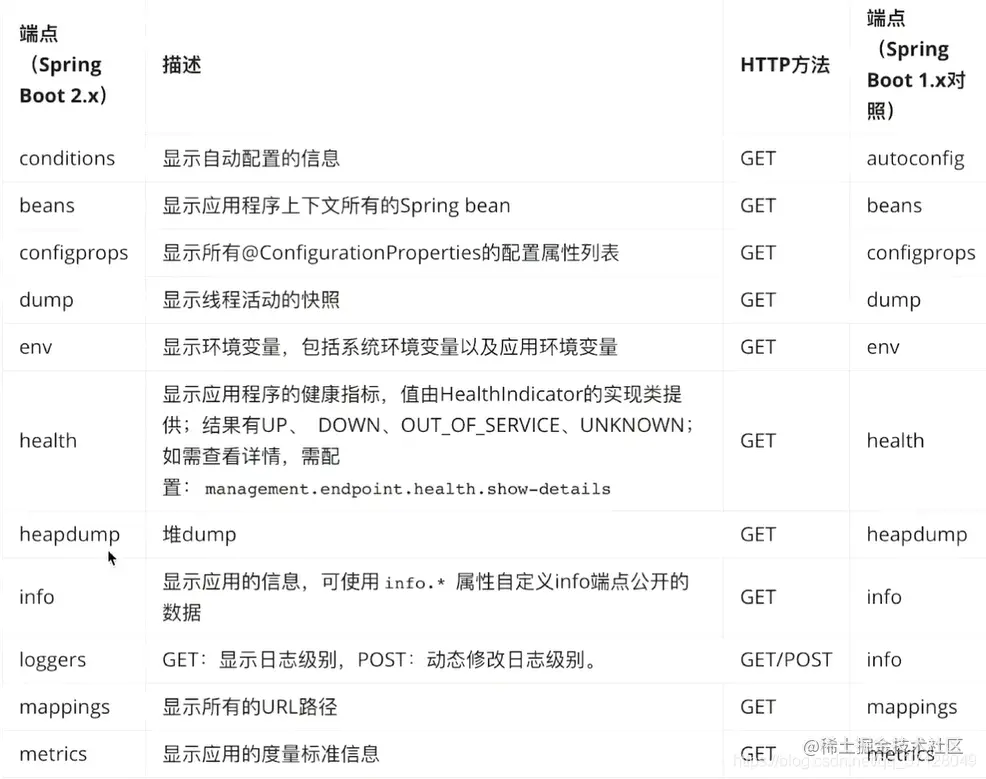Click GET in the env row
Image resolution: width=986 pixels, height=779 pixels.
(758, 347)
